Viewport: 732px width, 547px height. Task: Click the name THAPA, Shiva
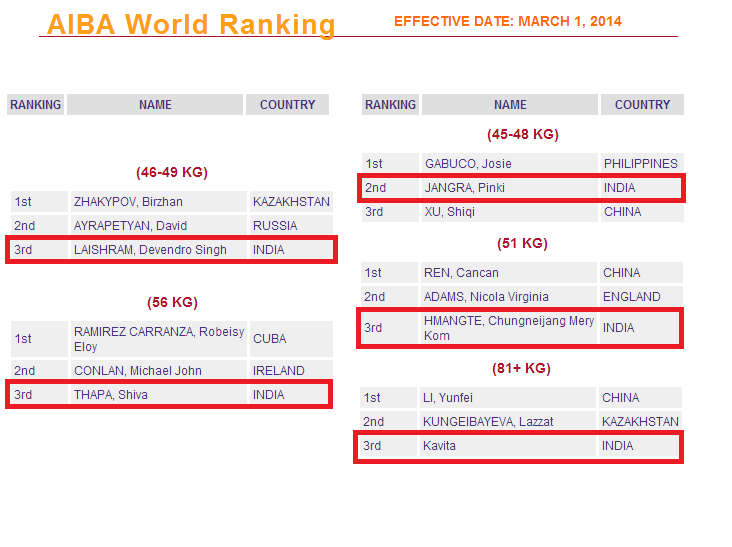pos(111,395)
